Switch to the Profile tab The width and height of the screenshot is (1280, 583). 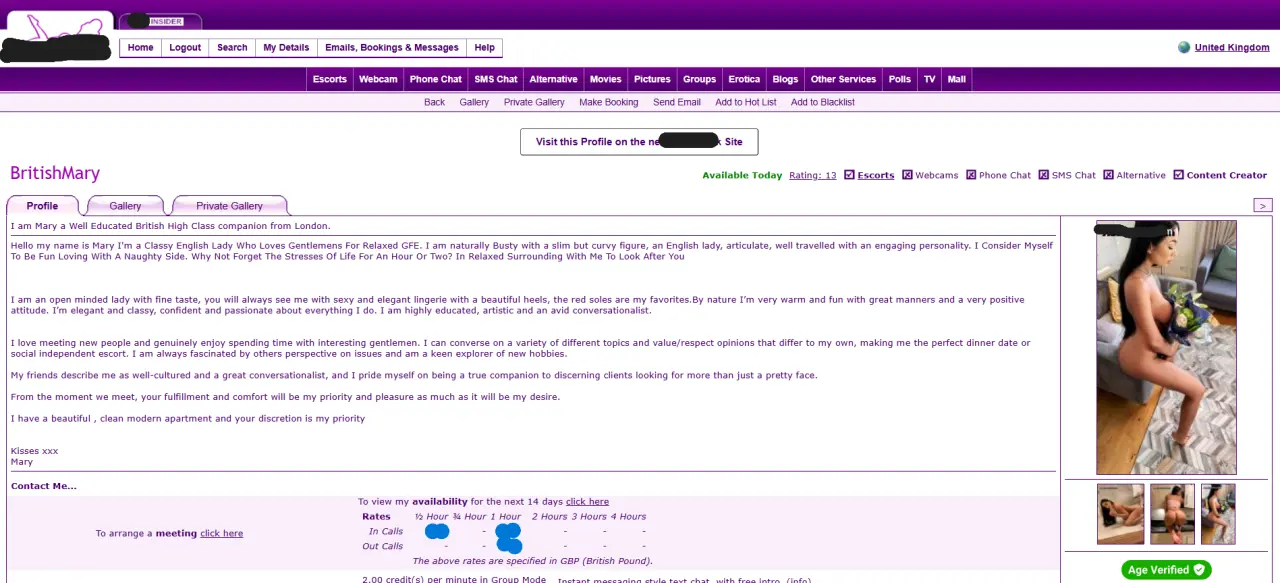[x=42, y=206]
